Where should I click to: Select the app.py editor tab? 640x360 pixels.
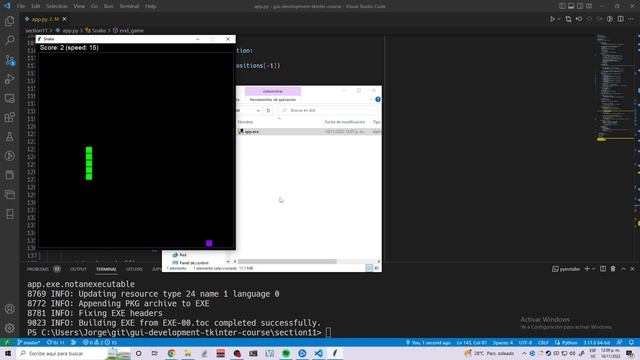(x=45, y=19)
